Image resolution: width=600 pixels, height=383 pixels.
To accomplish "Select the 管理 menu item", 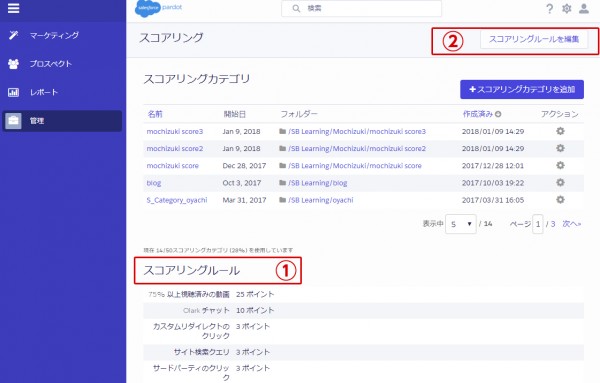I will point(62,121).
